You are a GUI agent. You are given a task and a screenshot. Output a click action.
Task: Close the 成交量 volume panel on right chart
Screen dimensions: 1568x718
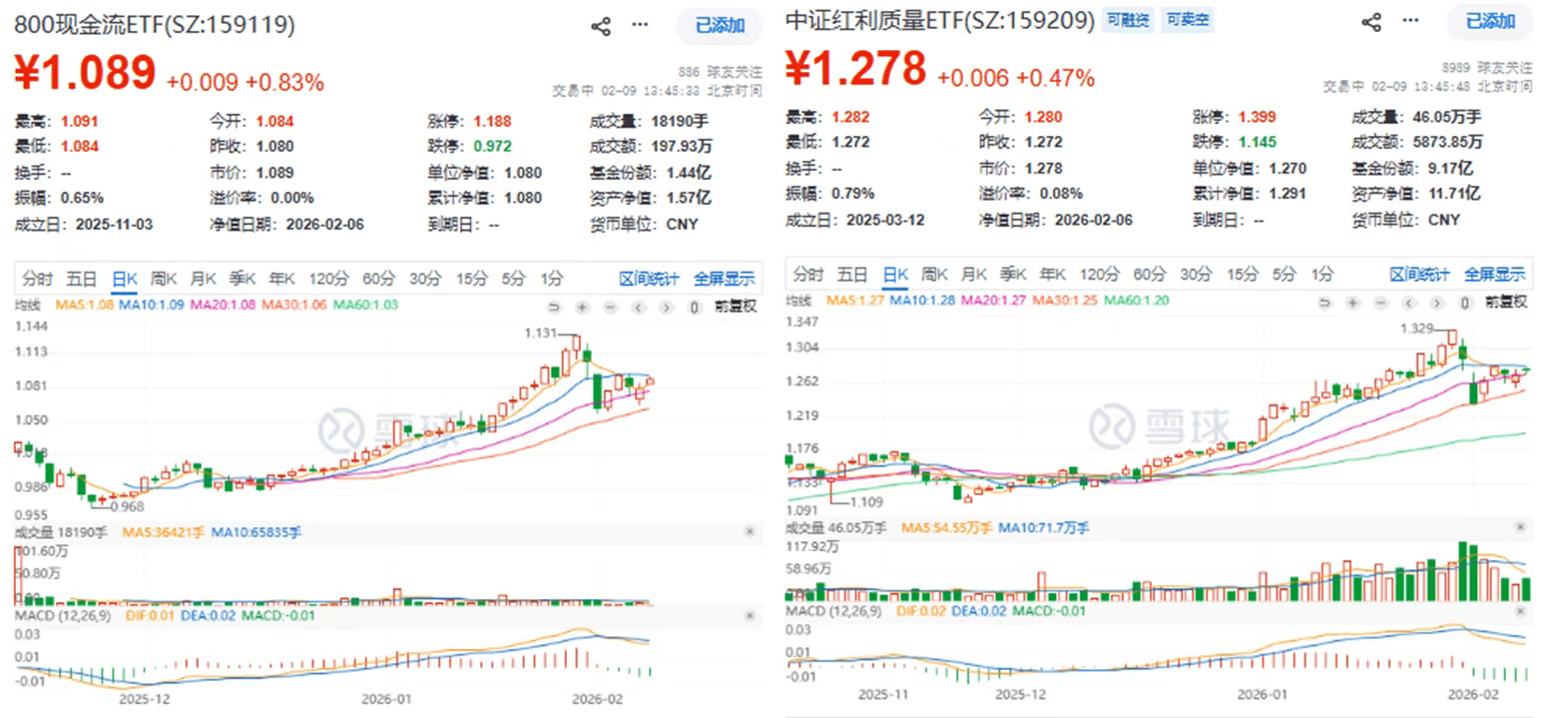[x=1520, y=527]
